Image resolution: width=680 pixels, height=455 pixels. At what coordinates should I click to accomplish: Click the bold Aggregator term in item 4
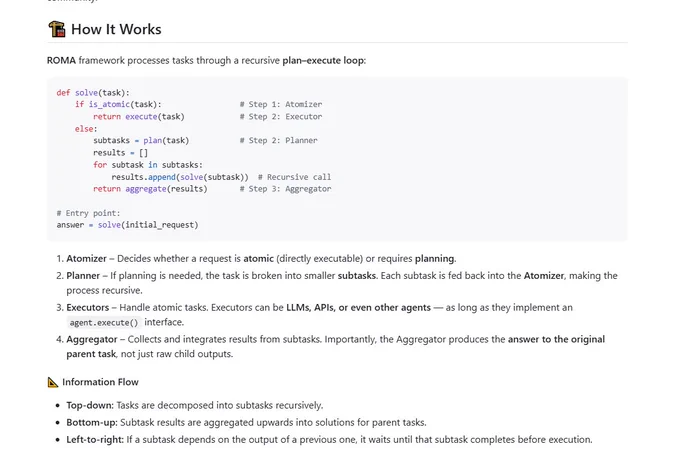92,339
